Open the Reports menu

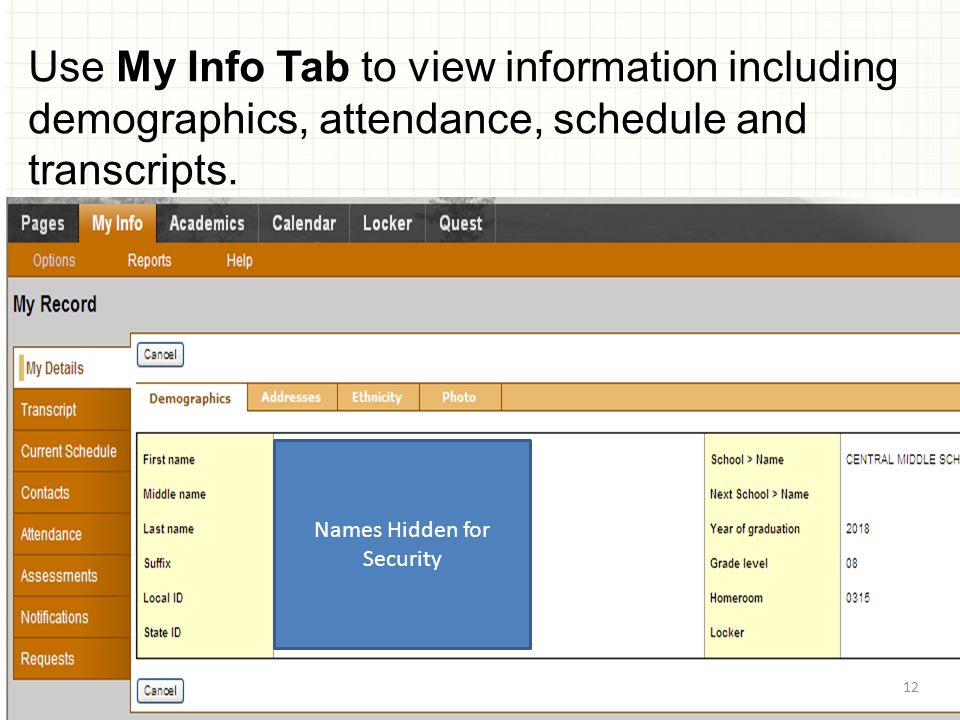click(x=149, y=260)
